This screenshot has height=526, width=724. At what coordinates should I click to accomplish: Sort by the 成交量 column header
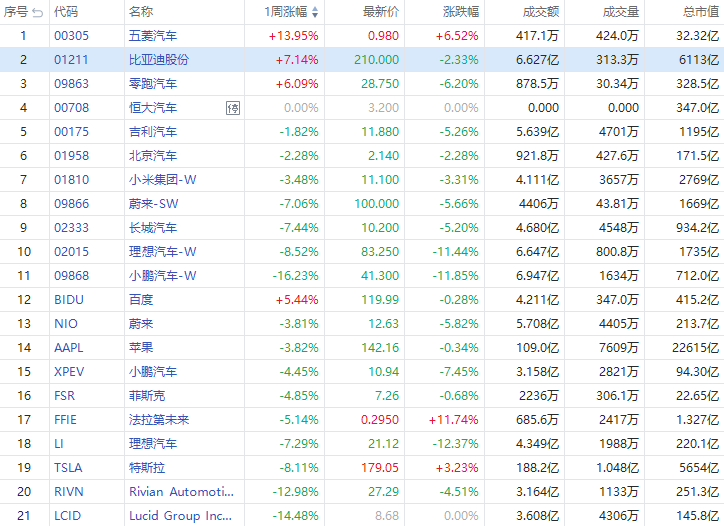coord(621,12)
